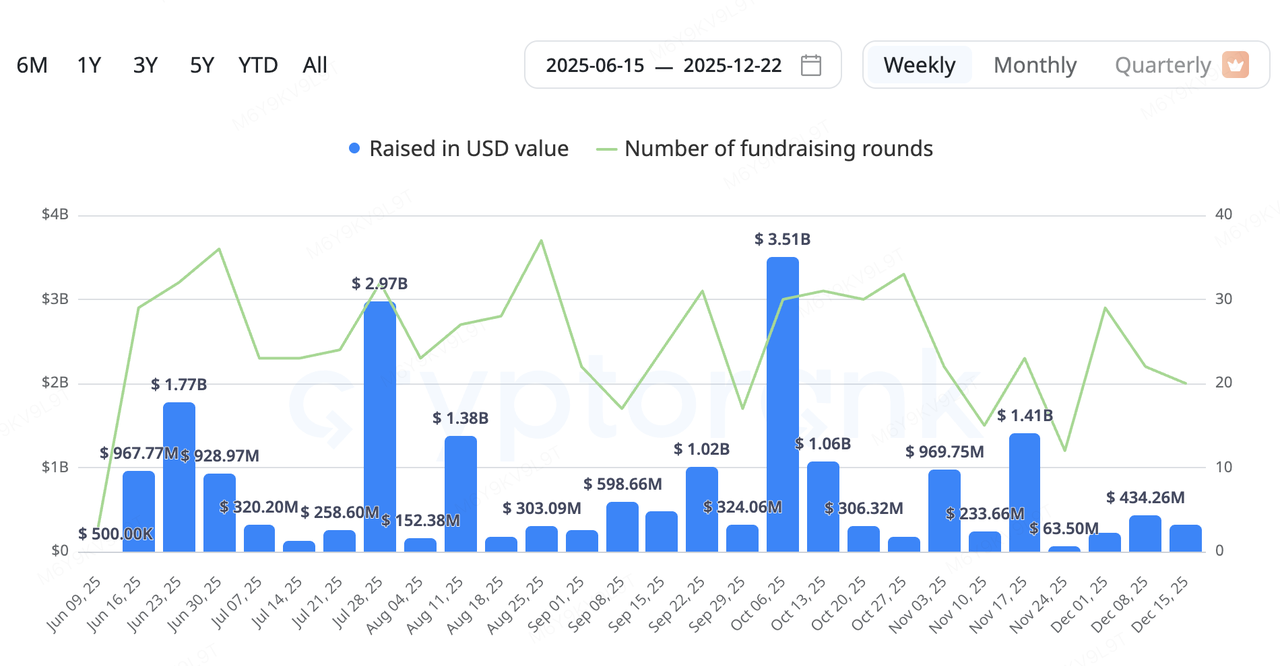
Task: Click the crown premium icon beside Quarterly
Action: coord(1235,65)
